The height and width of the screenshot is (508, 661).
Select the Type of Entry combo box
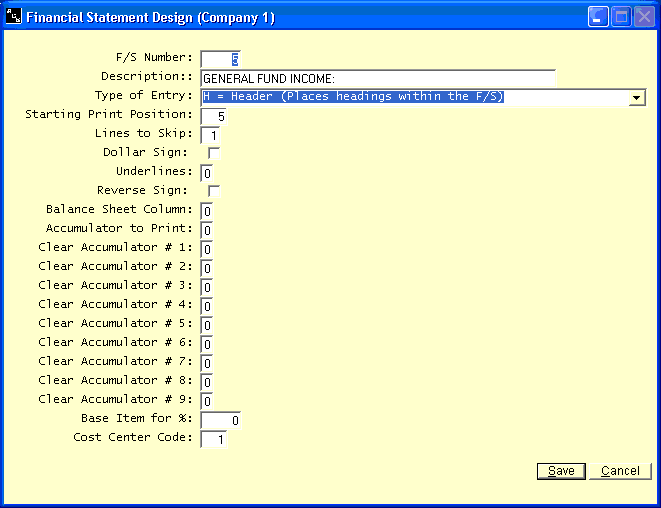(415, 97)
